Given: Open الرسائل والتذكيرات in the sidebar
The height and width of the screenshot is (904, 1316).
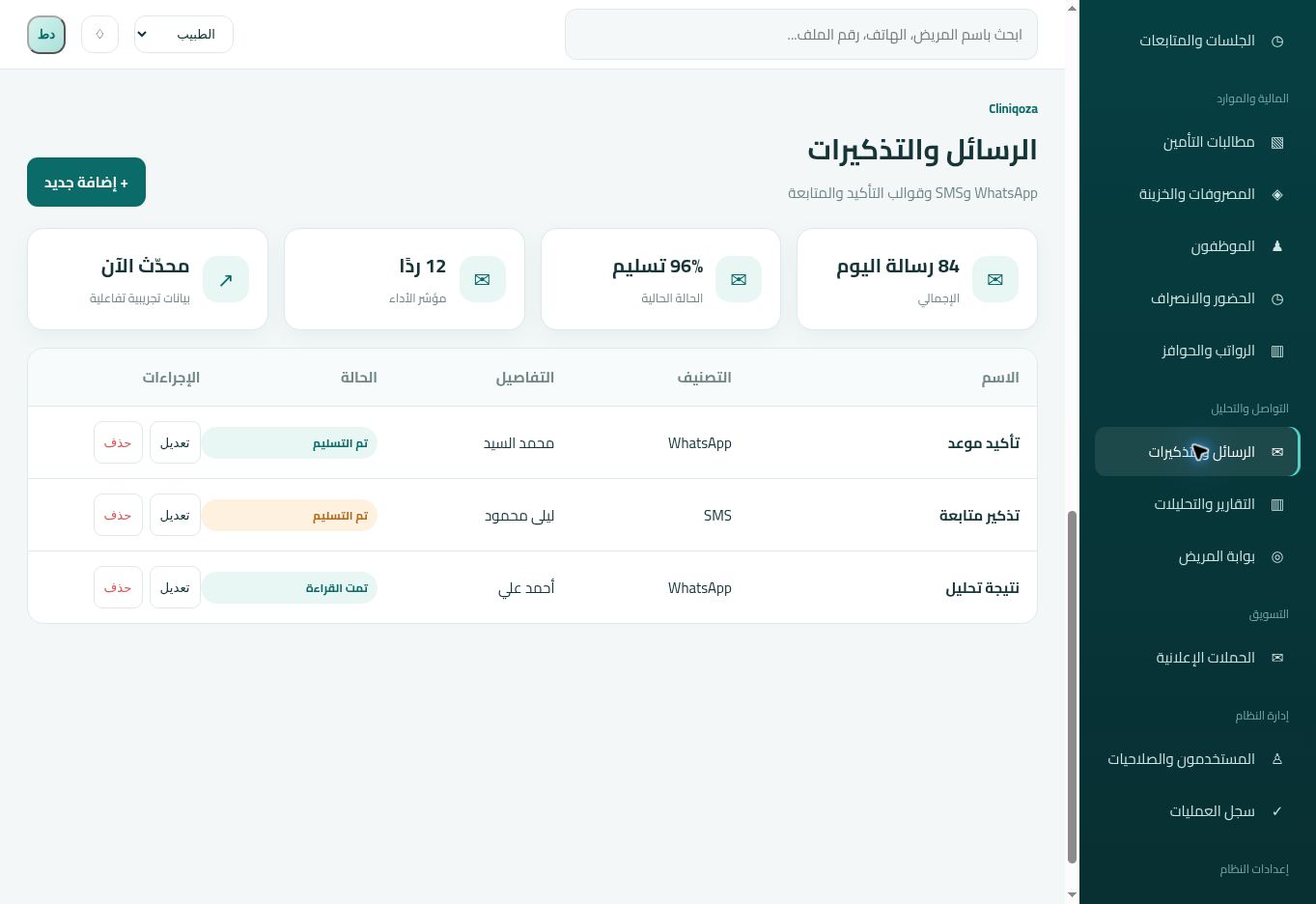Looking at the screenshot, I should pyautogui.click(x=1197, y=452).
